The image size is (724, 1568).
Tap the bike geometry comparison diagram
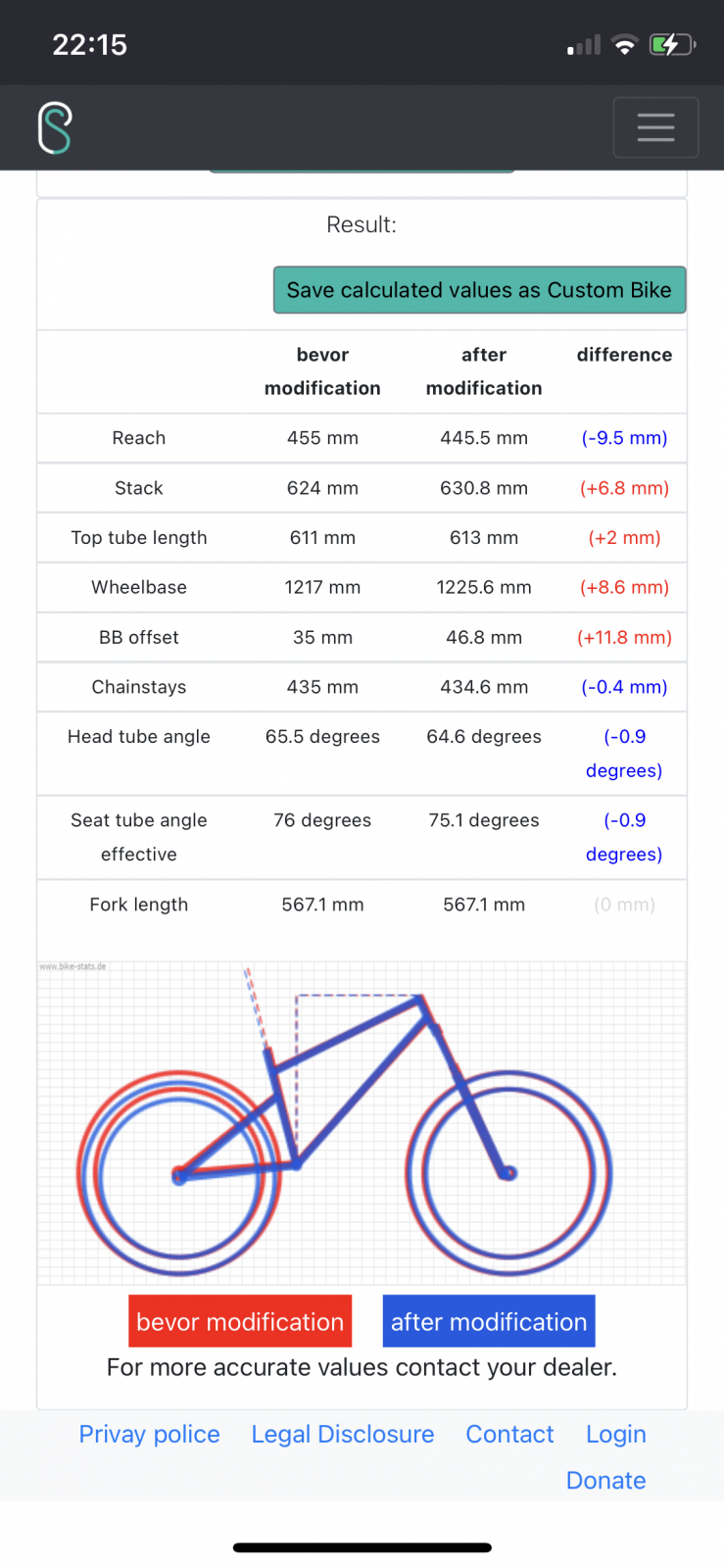coord(362,1122)
